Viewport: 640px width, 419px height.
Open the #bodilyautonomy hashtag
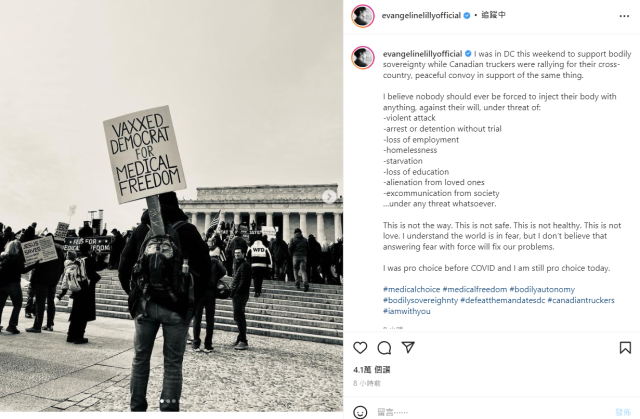click(x=542, y=289)
